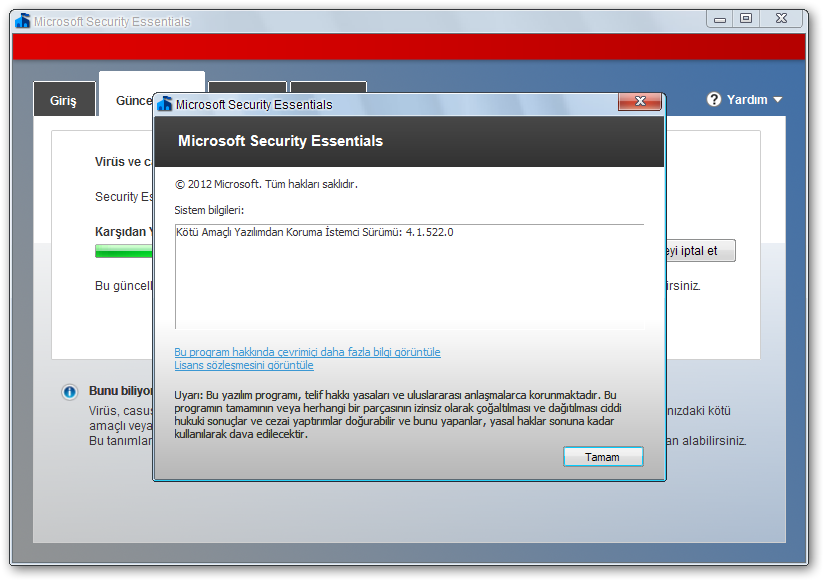Expand the Yardım dropdown arrow
This screenshot has height=581, width=824.
pos(778,99)
